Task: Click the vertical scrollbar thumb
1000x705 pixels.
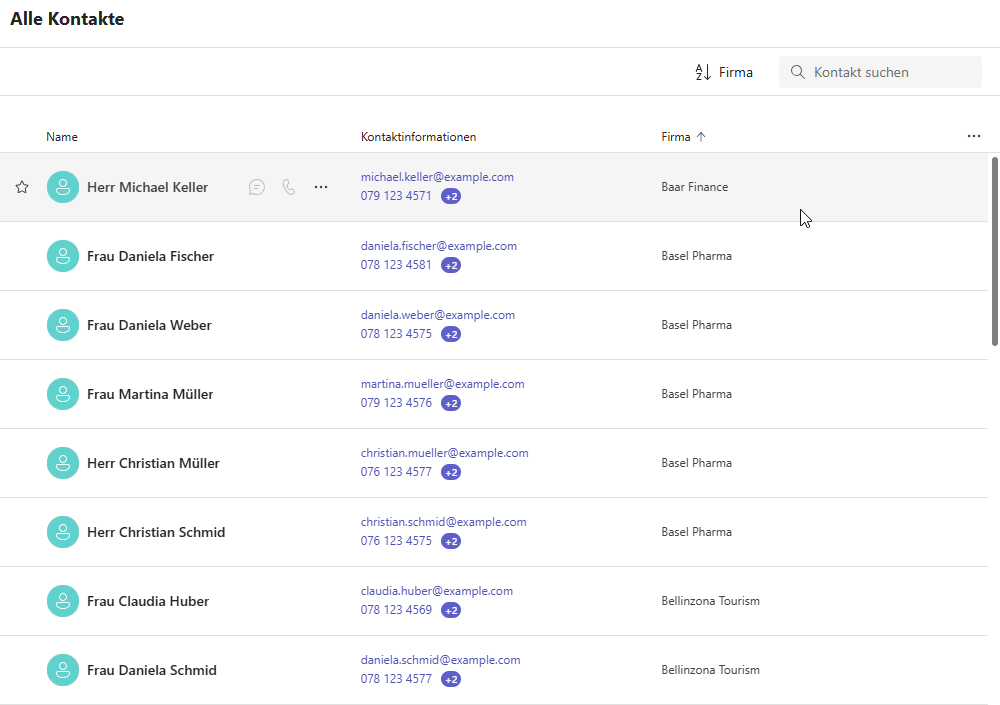Action: pos(994,250)
